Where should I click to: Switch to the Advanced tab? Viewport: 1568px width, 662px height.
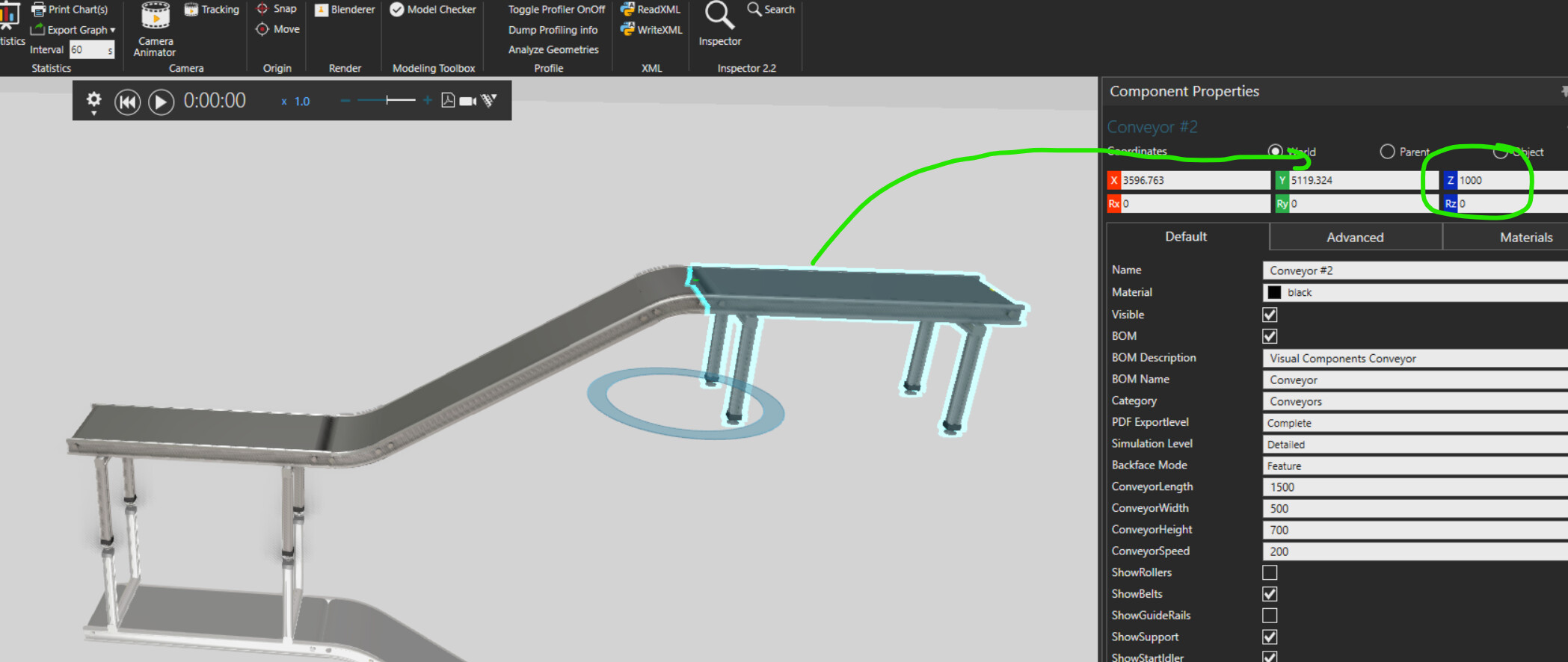click(1355, 238)
